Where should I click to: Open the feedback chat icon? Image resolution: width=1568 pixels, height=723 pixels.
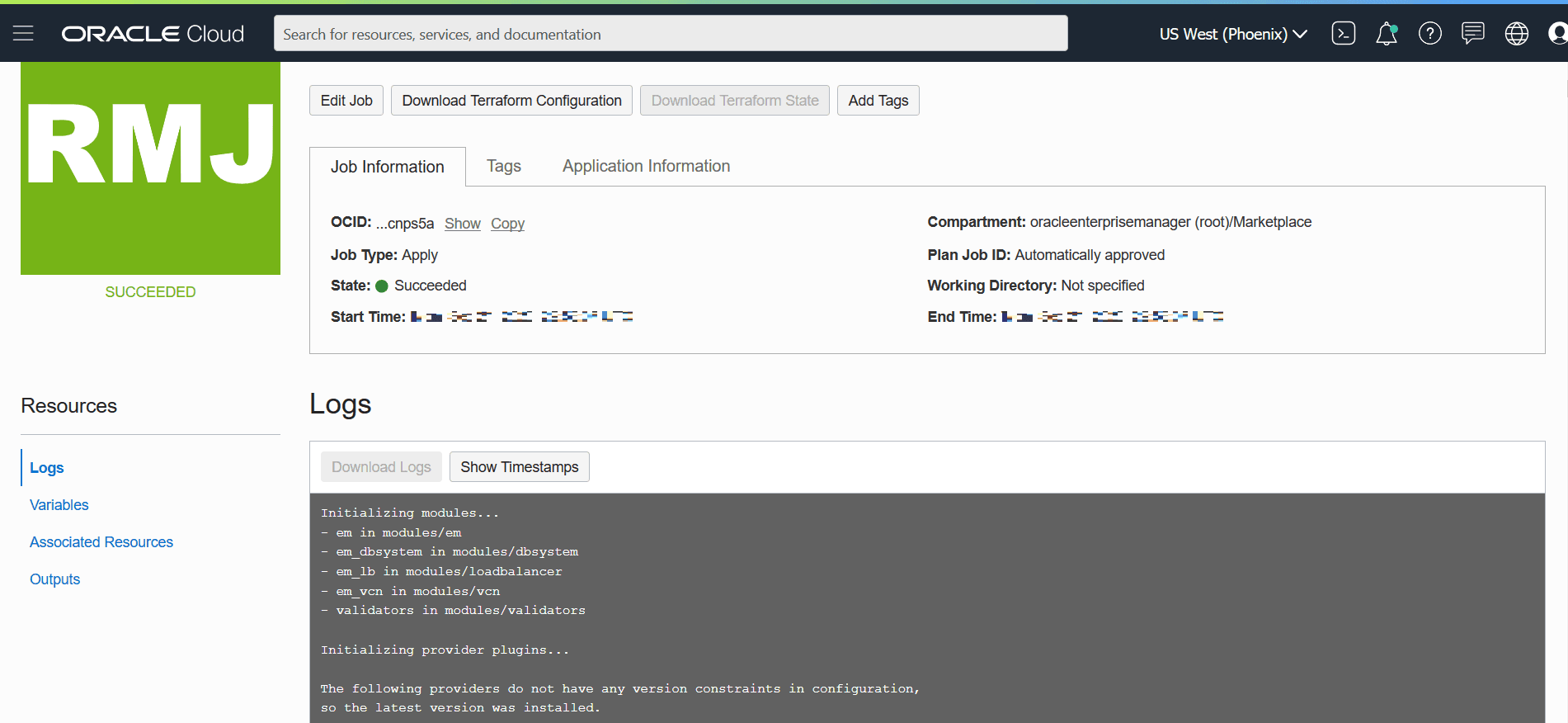1472,34
